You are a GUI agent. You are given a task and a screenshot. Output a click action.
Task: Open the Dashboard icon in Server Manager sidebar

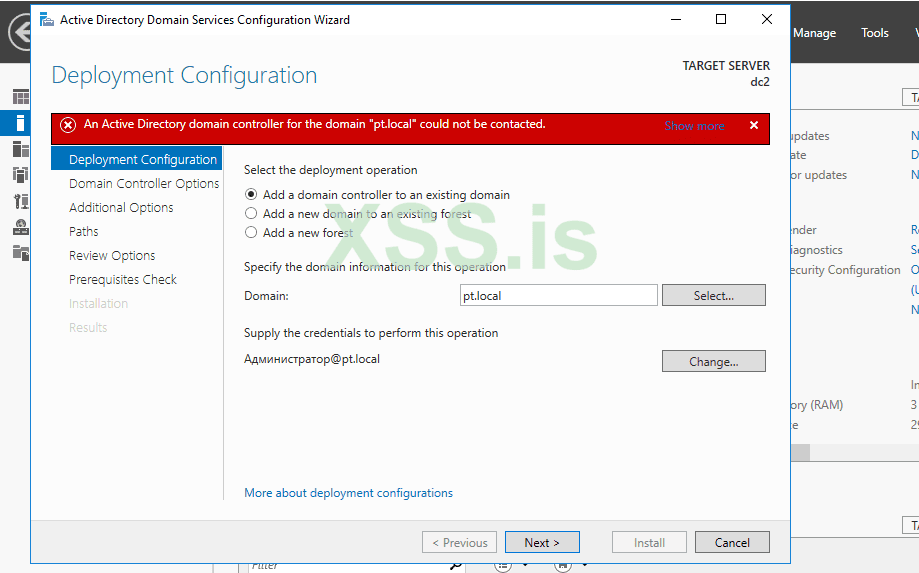pyautogui.click(x=21, y=97)
